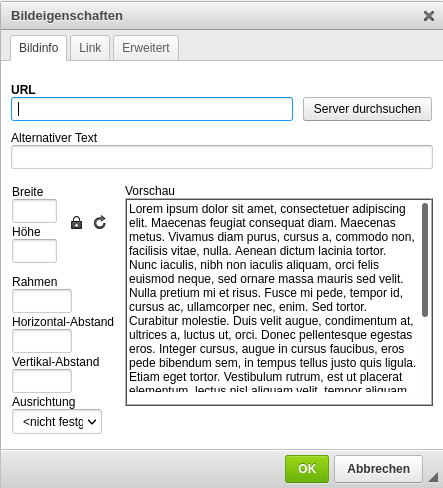Open the Erweitert tab
The width and height of the screenshot is (443, 488).
146,48
